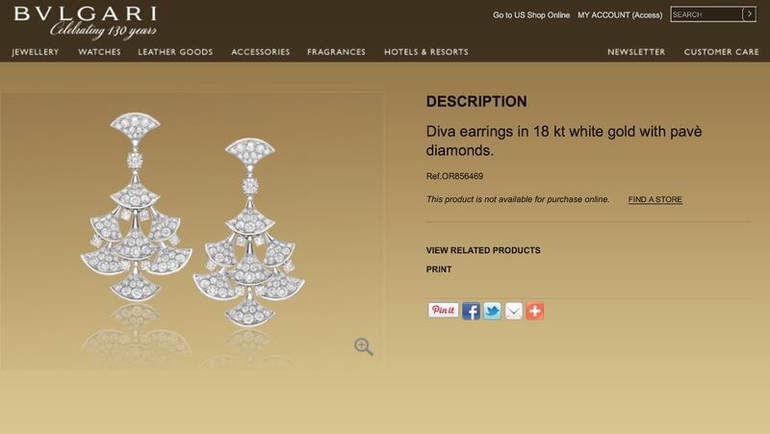Open more sharing options plus icon
This screenshot has height=434, width=770.
pos(535,311)
